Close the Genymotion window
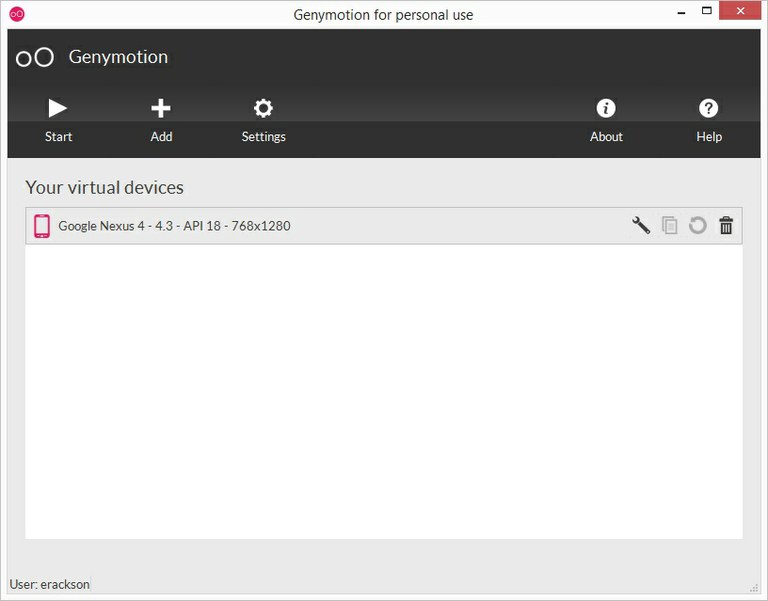768x601 pixels. [x=740, y=11]
